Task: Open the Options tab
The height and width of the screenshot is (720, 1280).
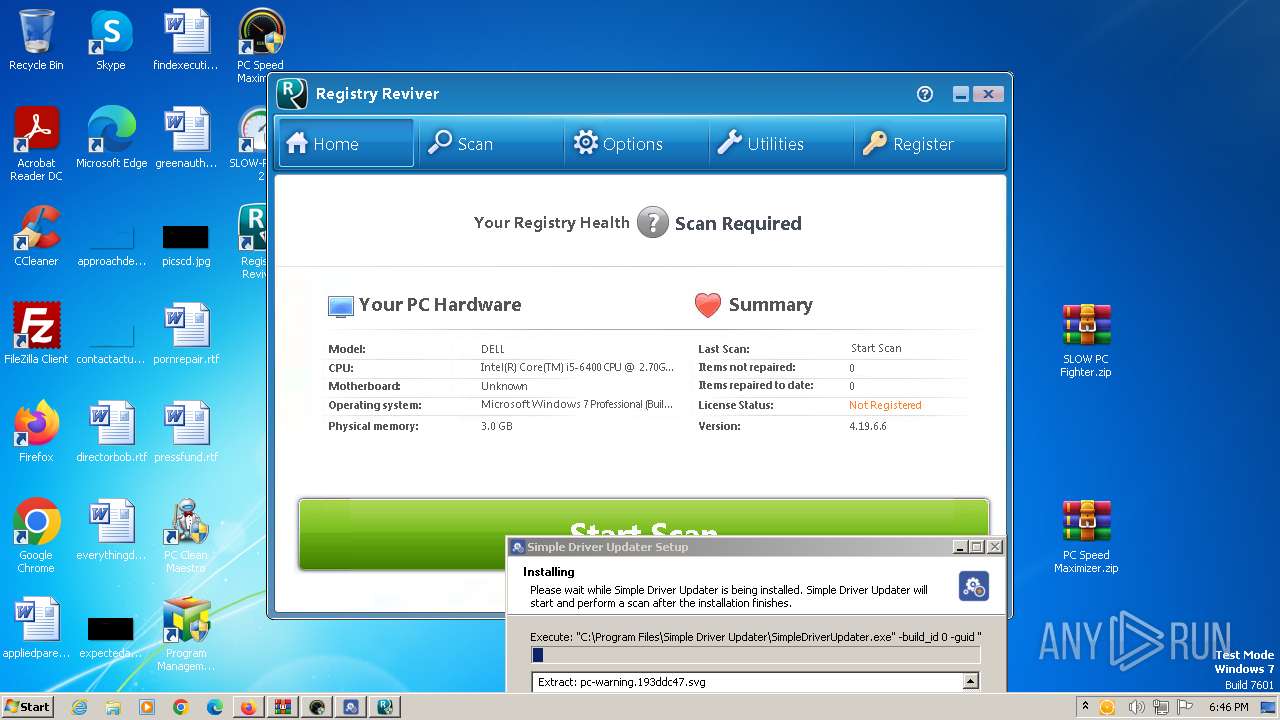Action: [635, 143]
